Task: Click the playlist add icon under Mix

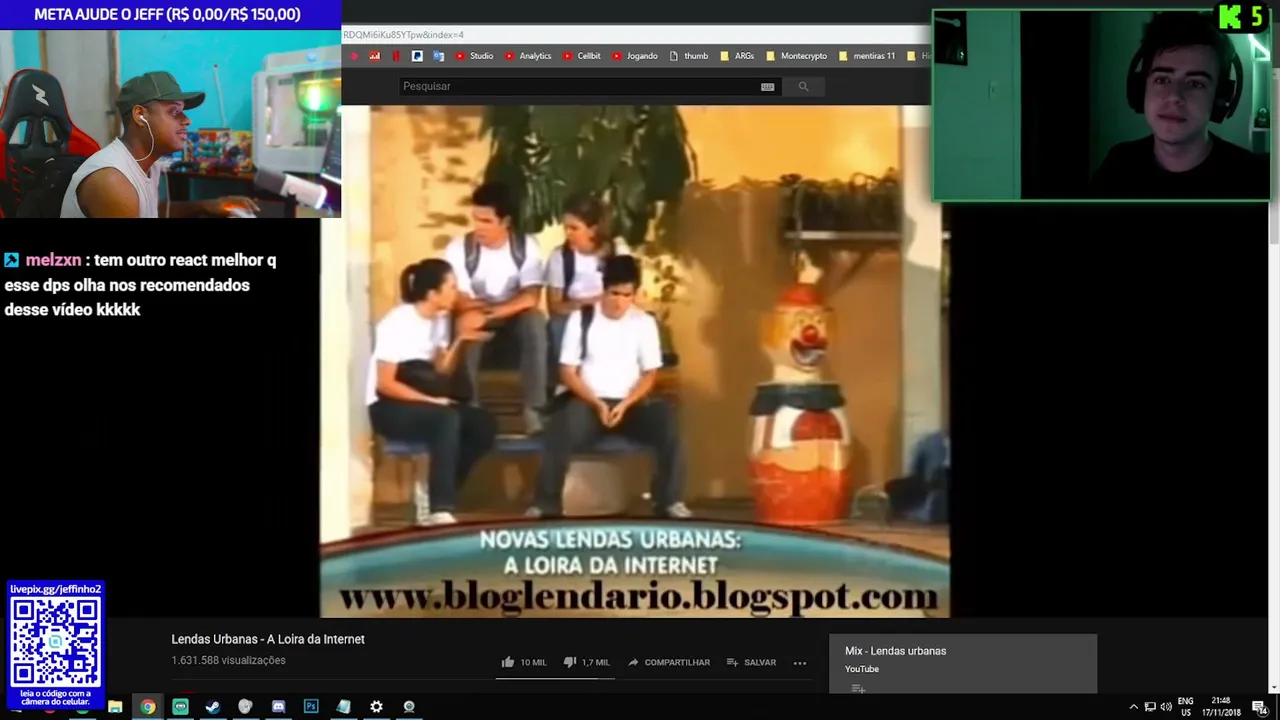Action: pos(857,688)
